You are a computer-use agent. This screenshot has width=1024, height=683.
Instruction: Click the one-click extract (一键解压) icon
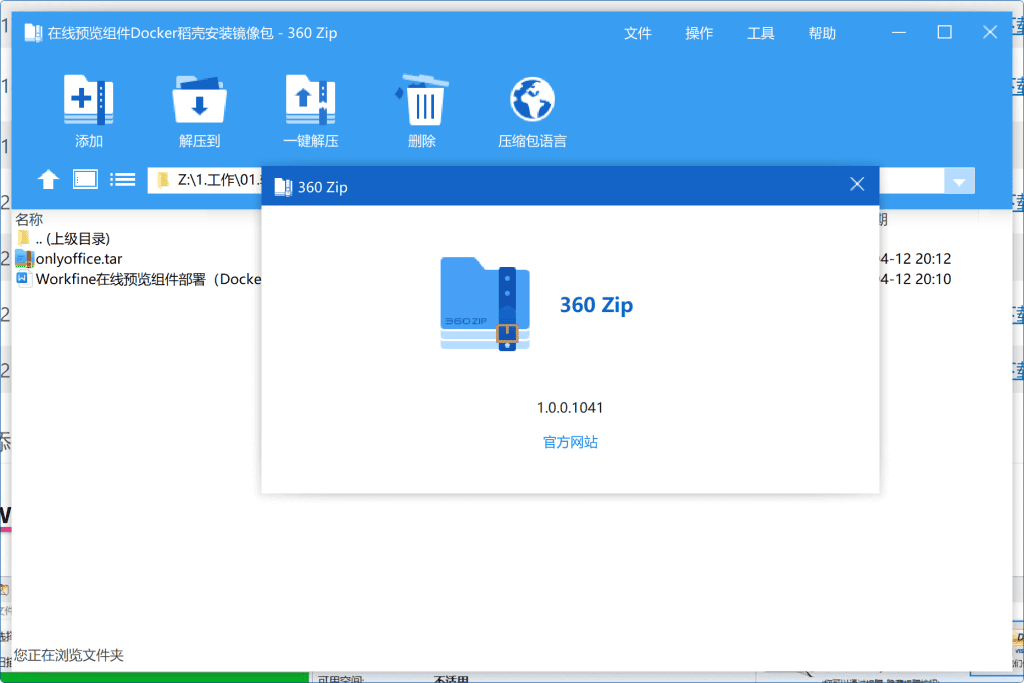click(310, 100)
